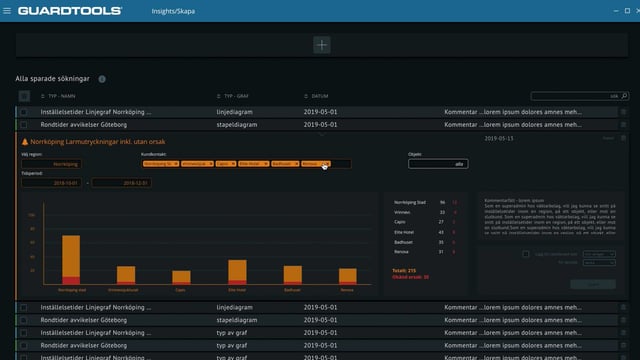
Task: Sort by the TYP - GRAF column
Action: click(233, 96)
